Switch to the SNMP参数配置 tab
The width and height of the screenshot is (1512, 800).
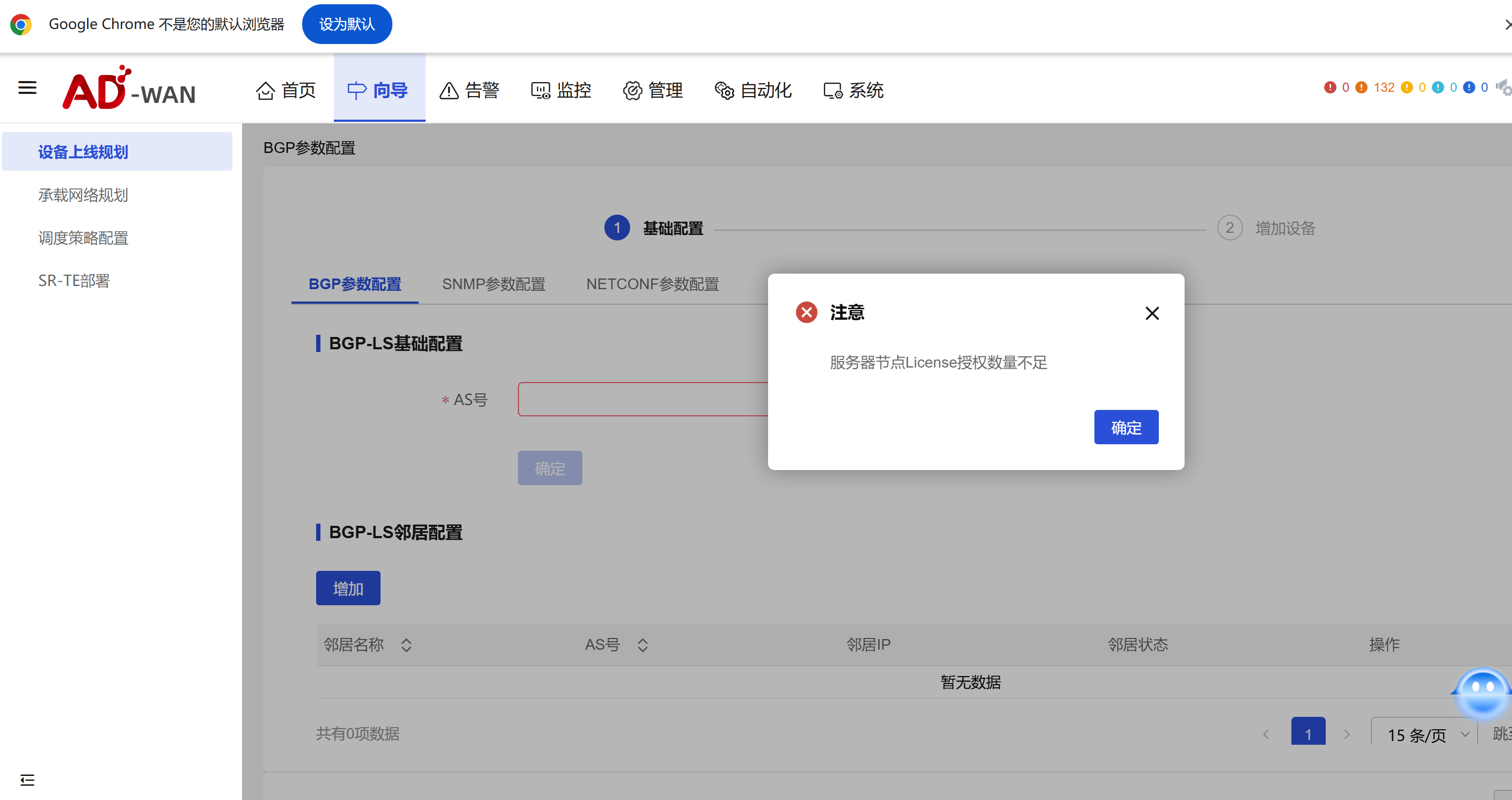tap(493, 284)
